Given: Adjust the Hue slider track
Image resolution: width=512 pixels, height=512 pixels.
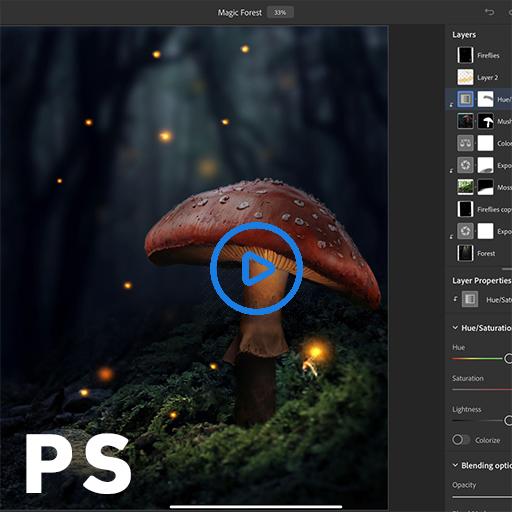Looking at the screenshot, I should tap(482, 359).
